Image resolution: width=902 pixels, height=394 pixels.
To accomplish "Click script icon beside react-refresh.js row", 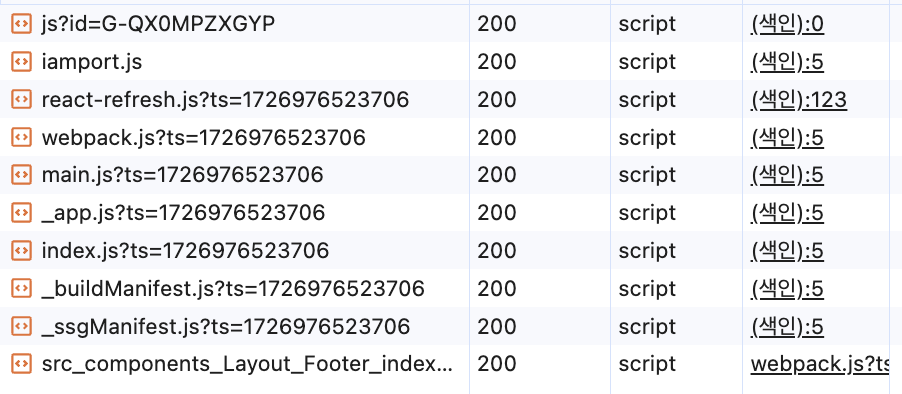I will click(x=21, y=100).
